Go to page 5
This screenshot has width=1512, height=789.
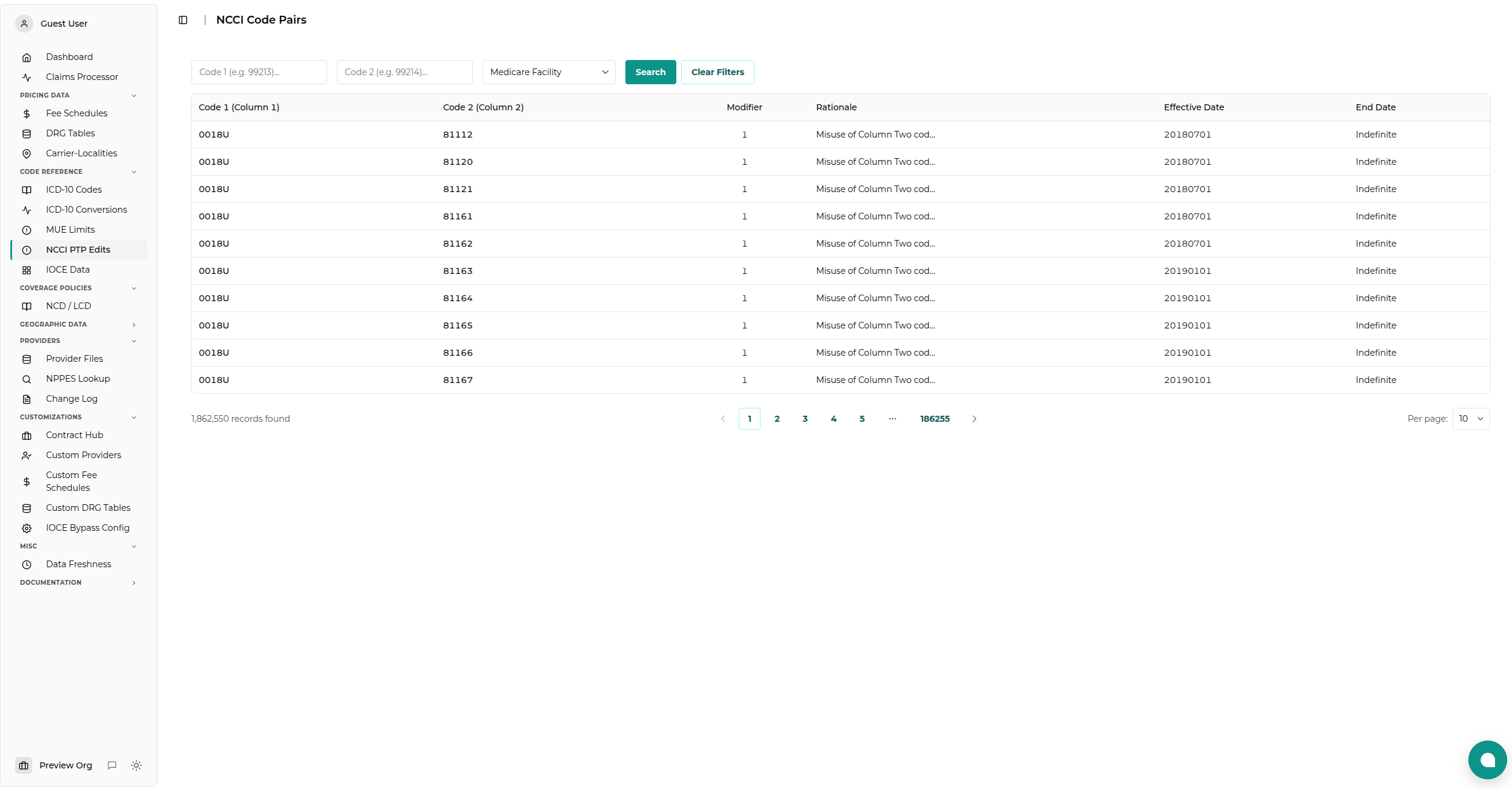click(862, 419)
